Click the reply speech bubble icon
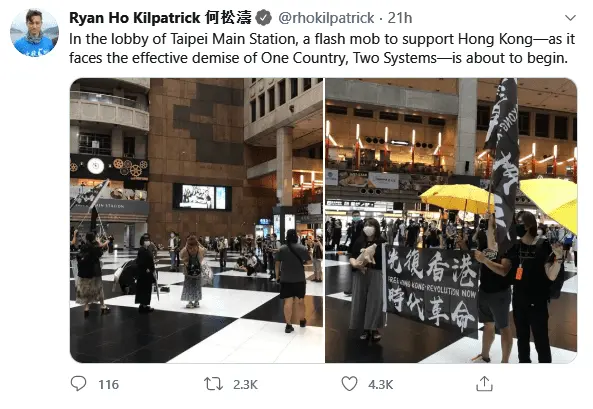The image size is (593, 409). [x=78, y=384]
